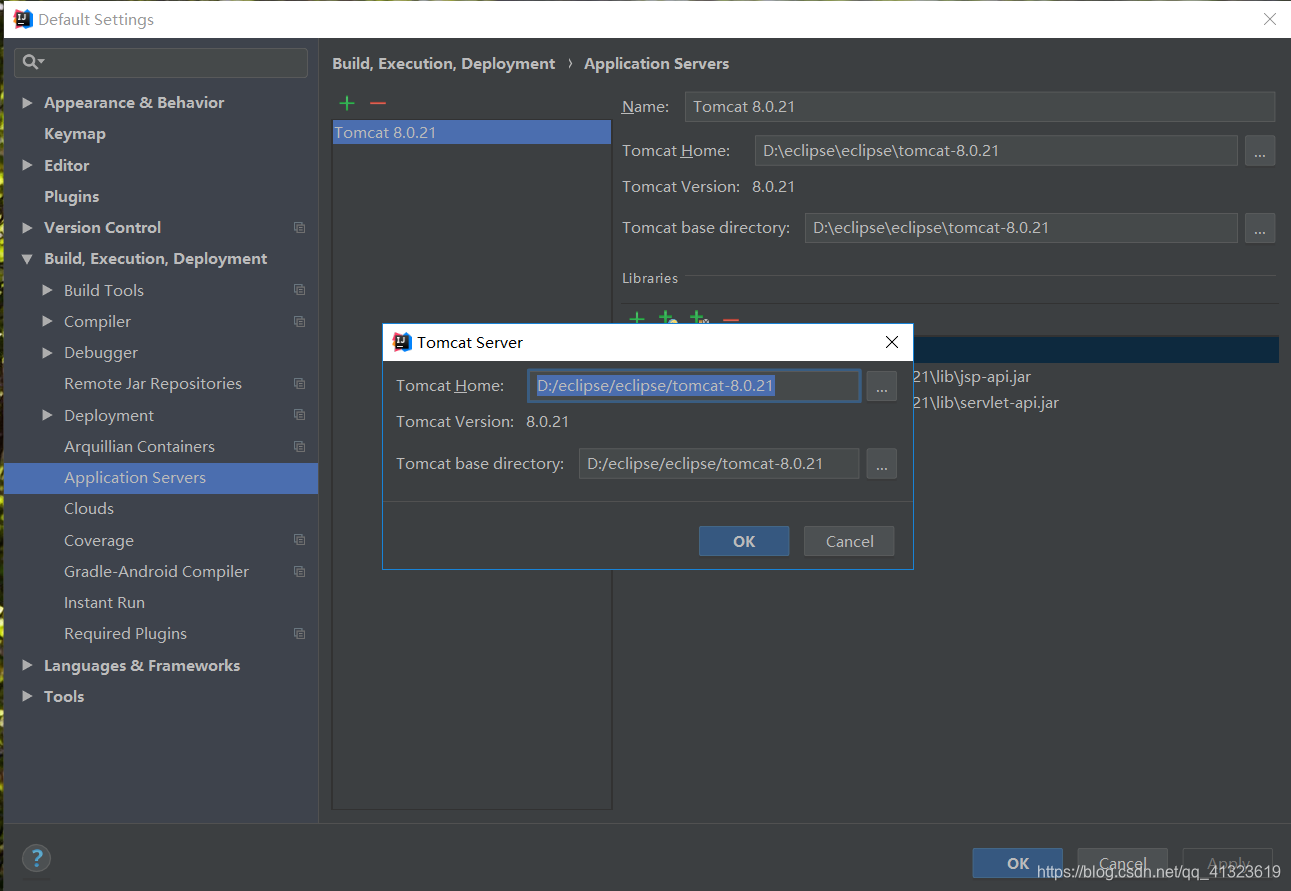Click the project-level icon beside Deployment
This screenshot has width=1291, height=891.
[x=299, y=415]
